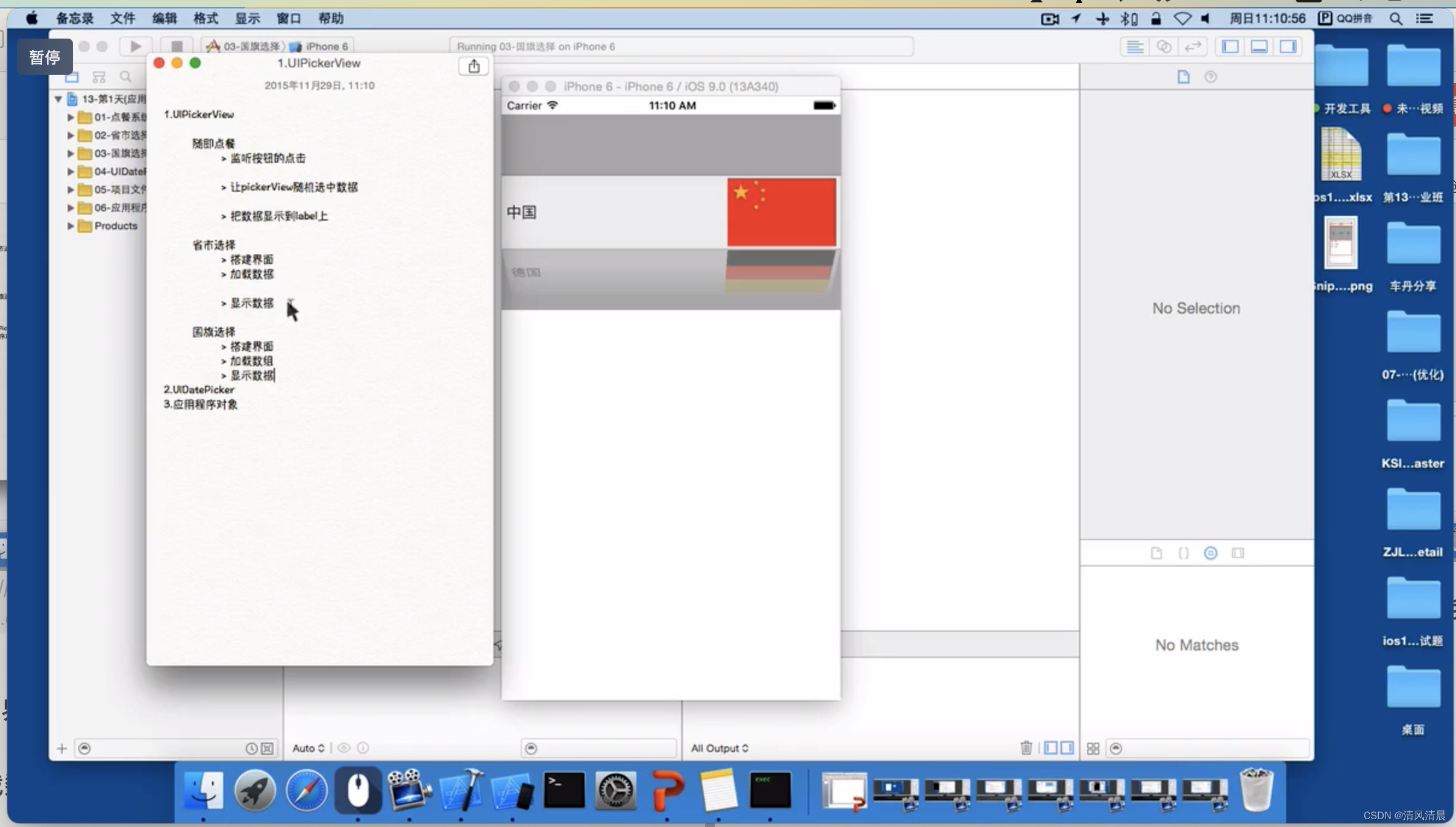
Task: Select the 德国 row in simulator picker
Action: pyautogui.click(x=671, y=273)
